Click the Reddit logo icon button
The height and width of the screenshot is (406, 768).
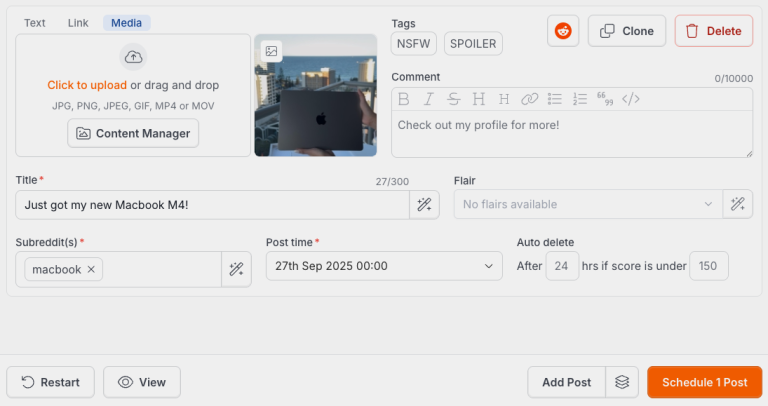pyautogui.click(x=563, y=31)
